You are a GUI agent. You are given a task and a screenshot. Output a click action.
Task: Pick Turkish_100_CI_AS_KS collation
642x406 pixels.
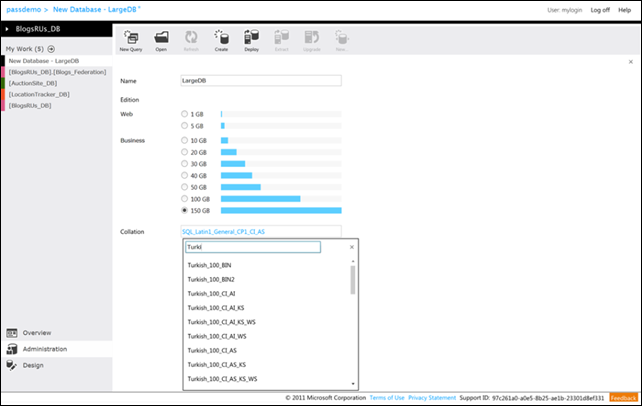point(217,365)
